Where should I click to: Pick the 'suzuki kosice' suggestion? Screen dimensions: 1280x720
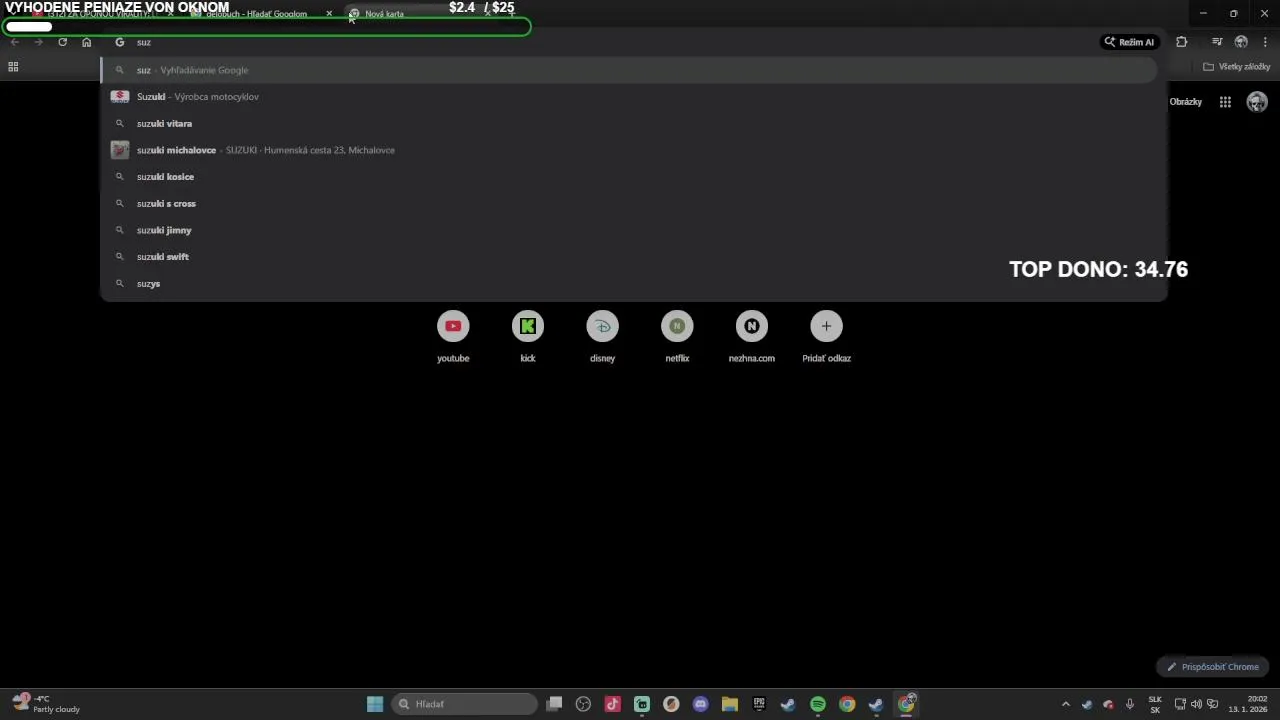tap(629, 177)
